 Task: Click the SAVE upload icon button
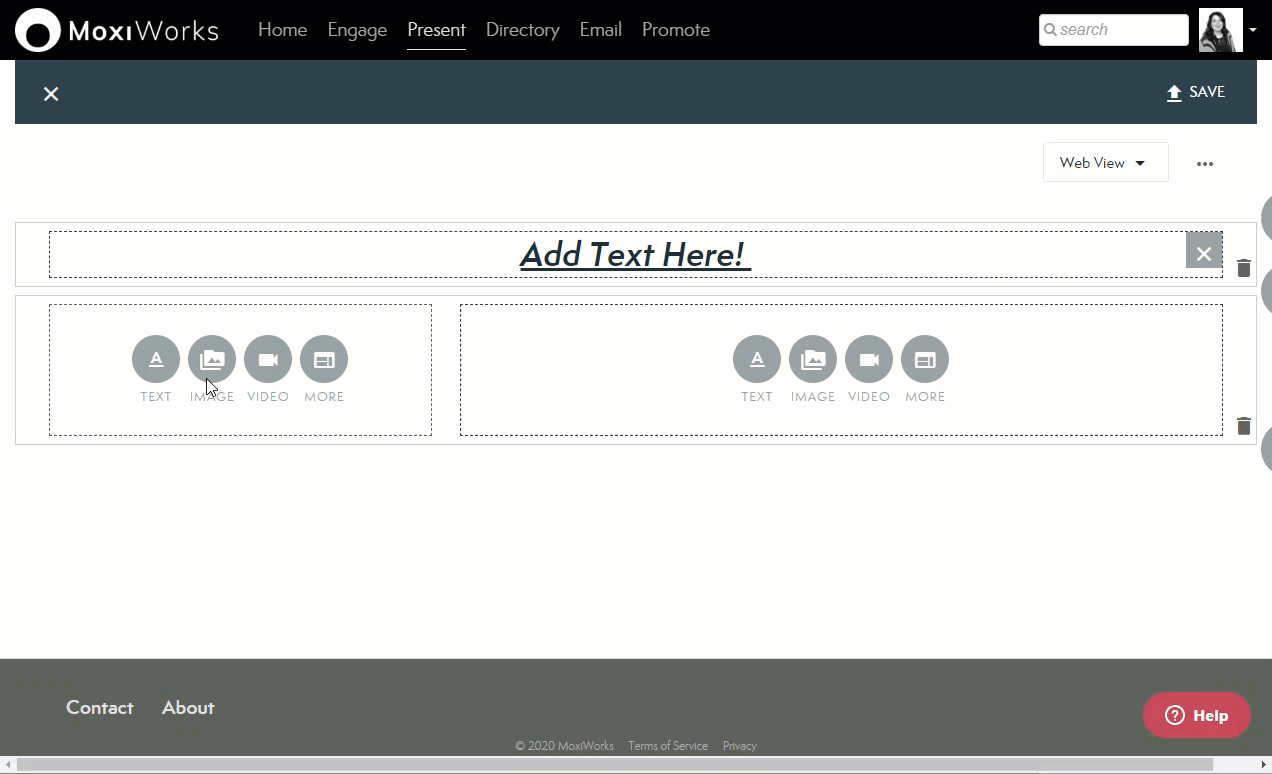pyautogui.click(x=1195, y=92)
